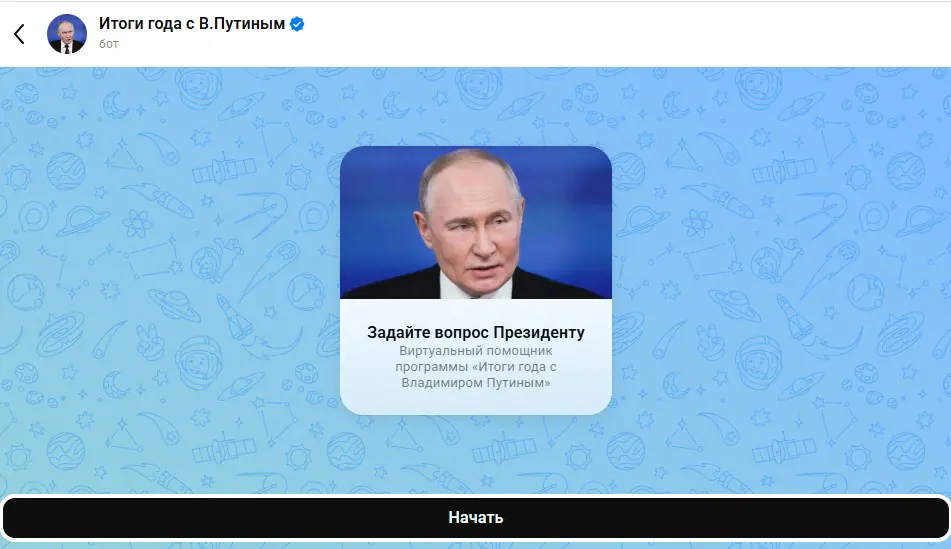Image resolution: width=951 pixels, height=549 pixels.
Task: Start the bot with the «Начать» button
Action: (476, 517)
